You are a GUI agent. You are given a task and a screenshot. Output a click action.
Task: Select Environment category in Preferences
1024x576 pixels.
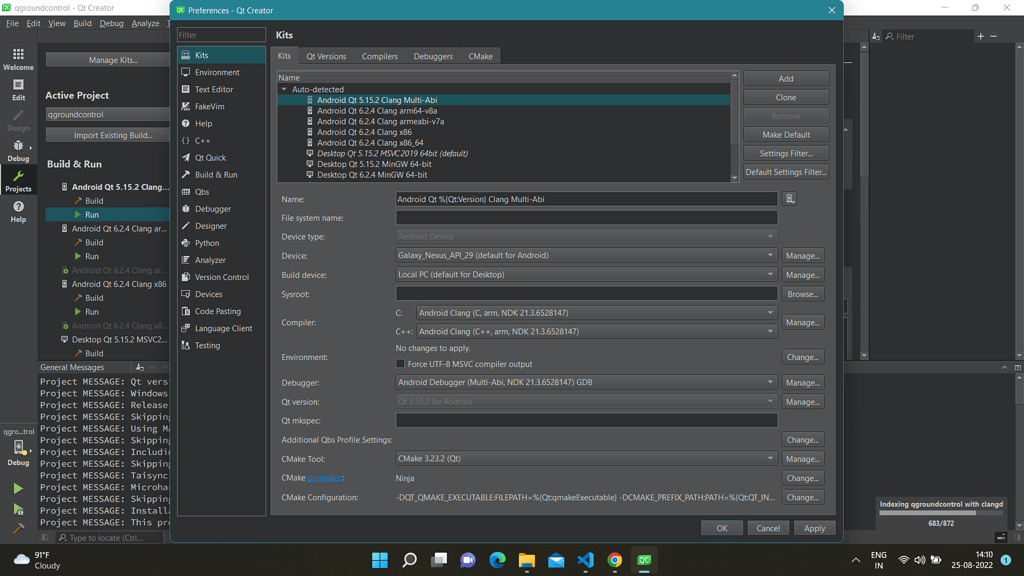point(221,72)
